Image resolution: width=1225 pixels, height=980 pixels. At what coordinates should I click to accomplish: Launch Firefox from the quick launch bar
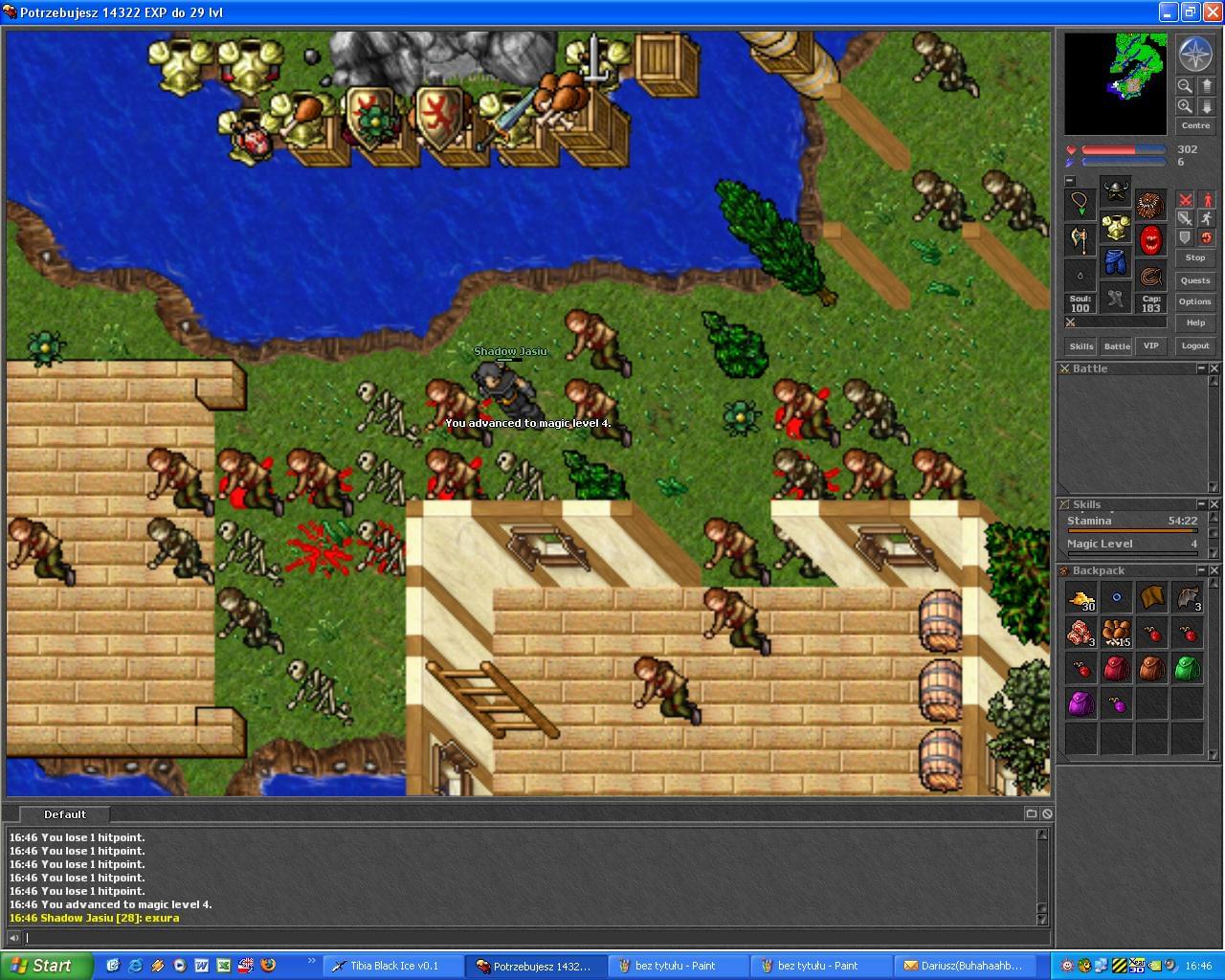coord(267,966)
